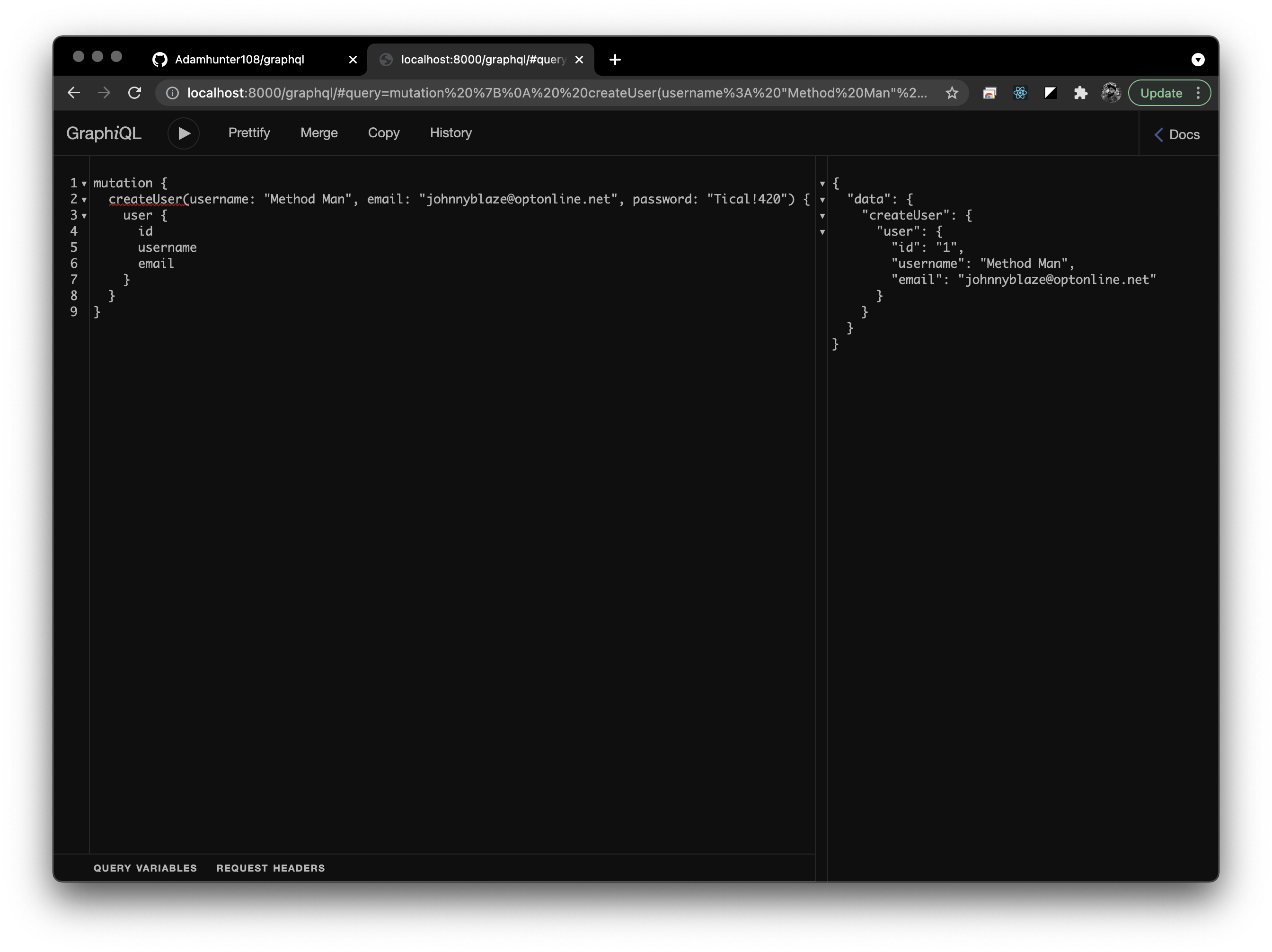Click the "Method Man" username argument in query

tap(307, 199)
